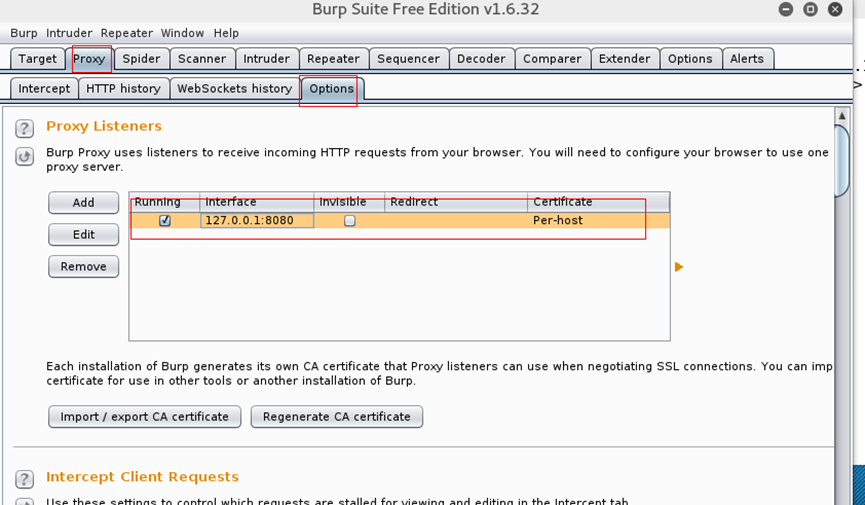Click the Per-host certificate cell
The image size is (865, 505).
(599, 220)
